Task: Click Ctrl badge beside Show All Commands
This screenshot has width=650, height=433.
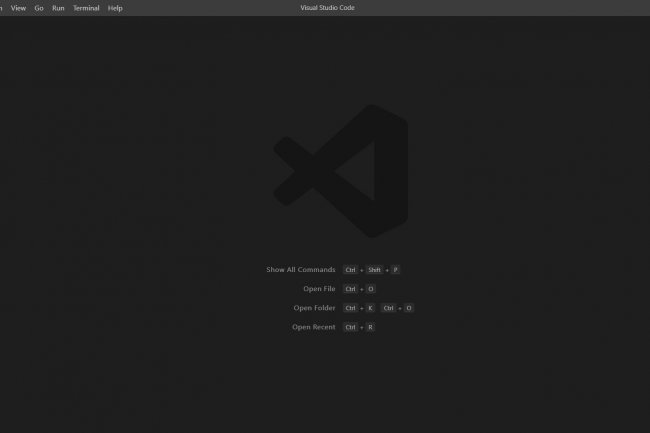Action: pyautogui.click(x=350, y=270)
